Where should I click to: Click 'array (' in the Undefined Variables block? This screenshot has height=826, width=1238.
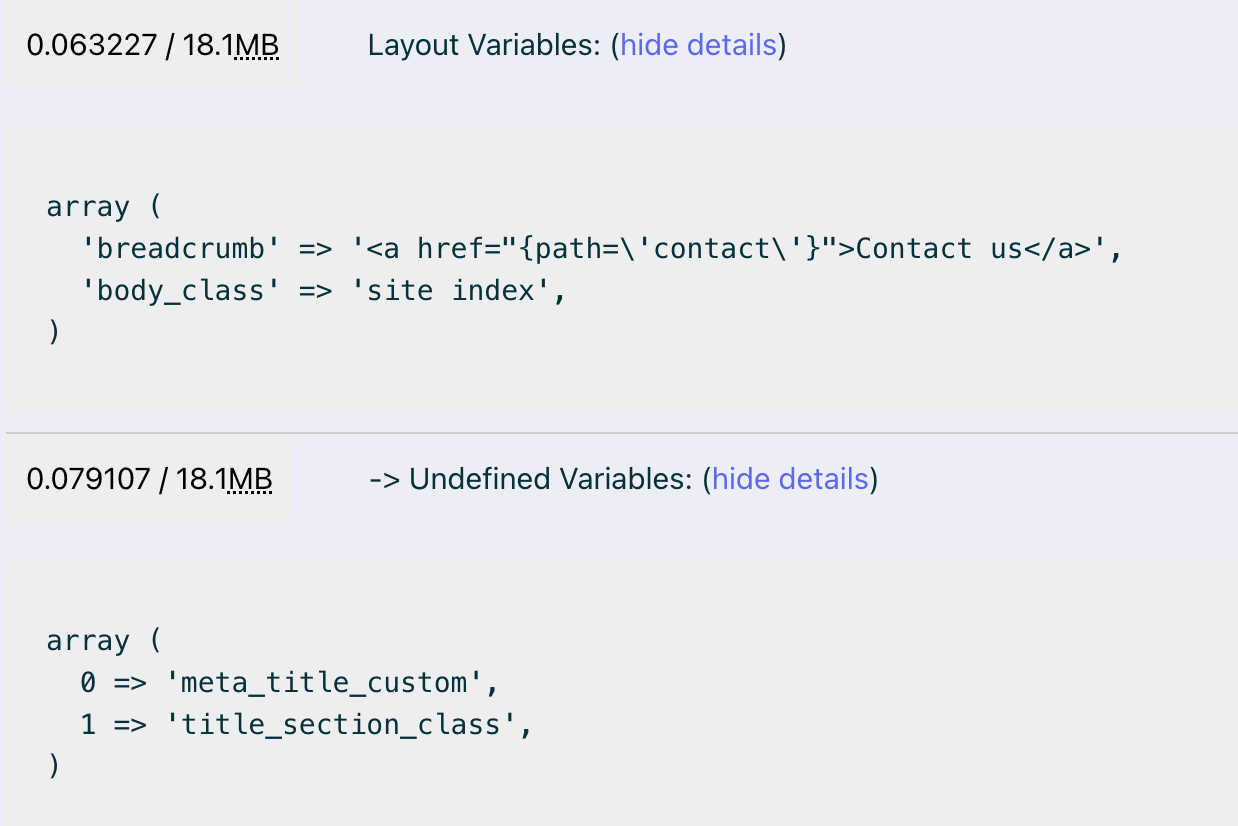(103, 641)
